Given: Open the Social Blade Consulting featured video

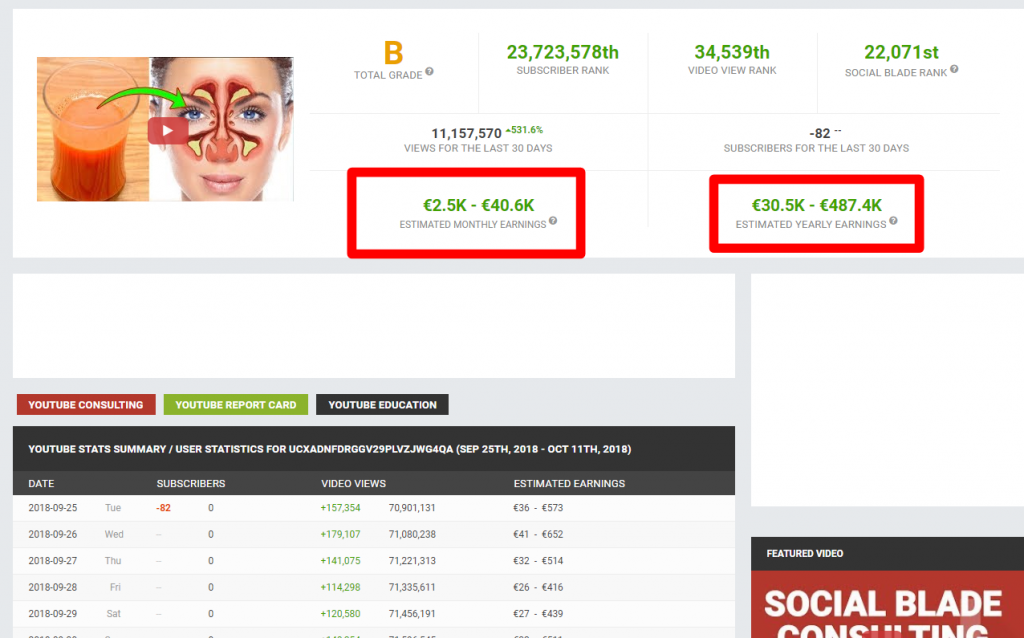Looking at the screenshot, I should tap(888, 604).
